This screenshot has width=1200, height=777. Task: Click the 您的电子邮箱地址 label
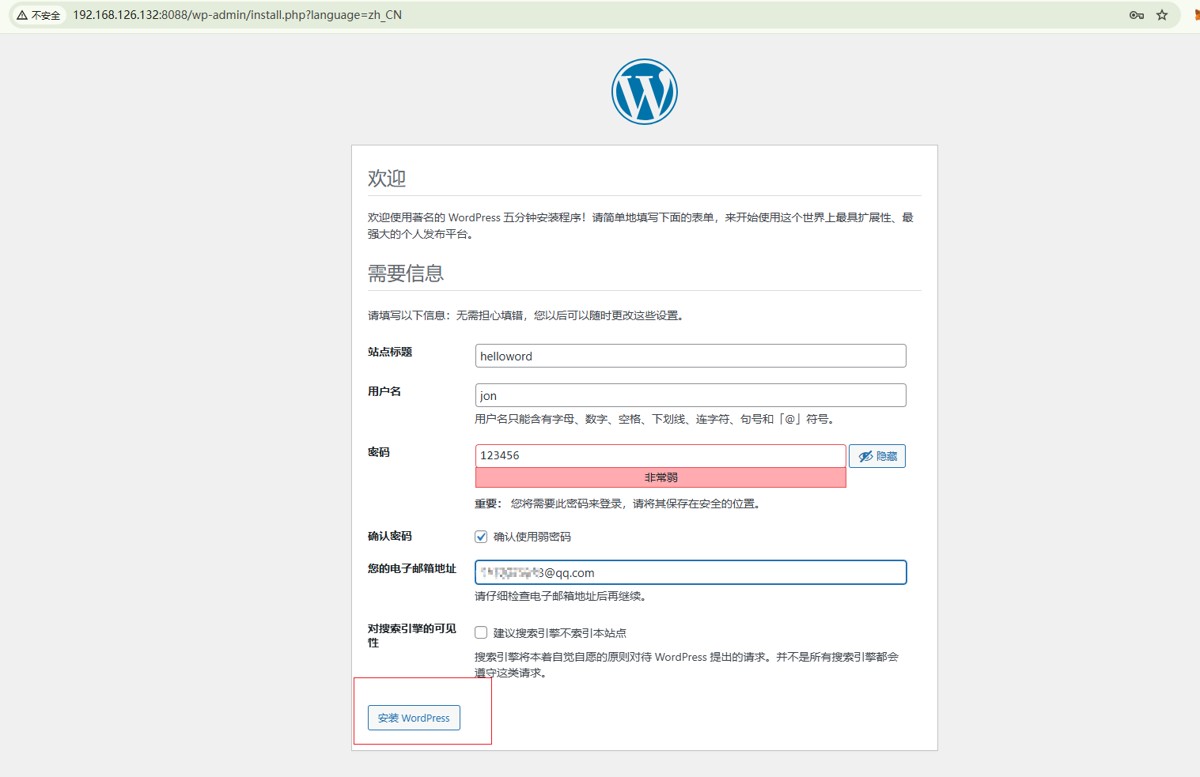(412, 569)
